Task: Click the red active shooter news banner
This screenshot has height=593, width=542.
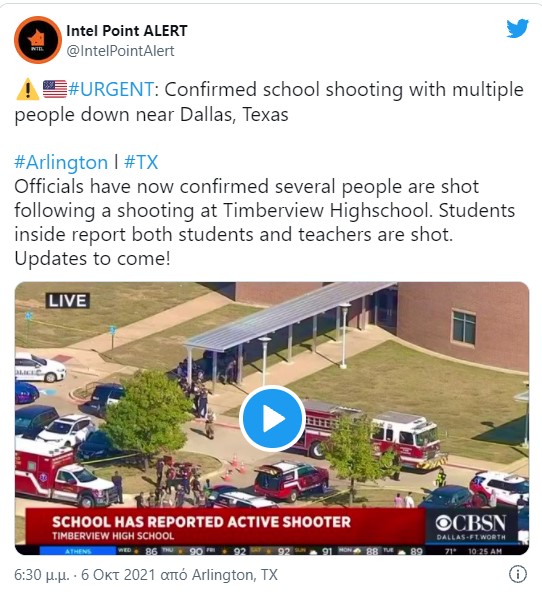Action: click(x=225, y=527)
